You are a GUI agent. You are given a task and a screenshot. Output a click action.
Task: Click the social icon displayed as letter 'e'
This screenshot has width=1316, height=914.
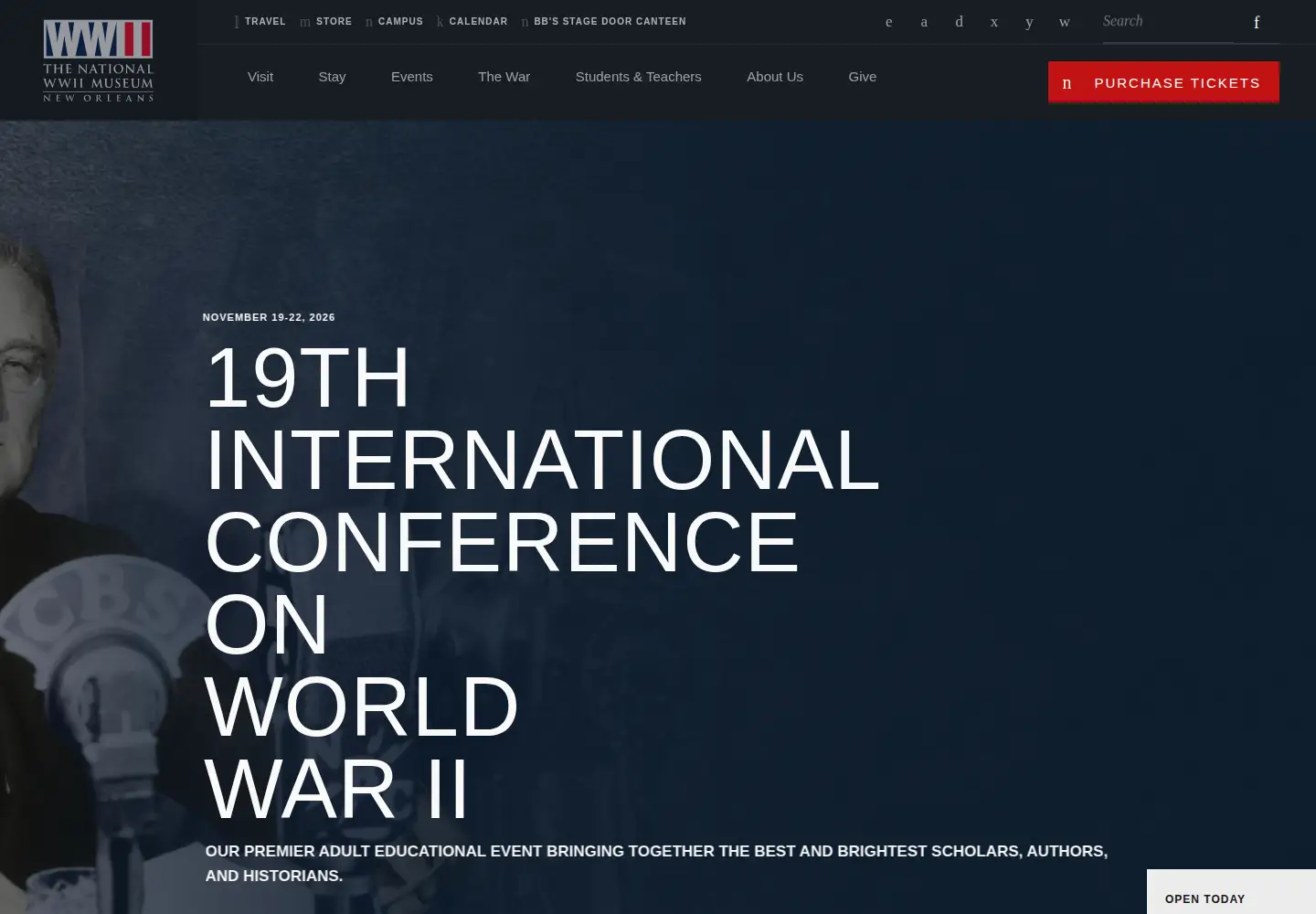point(888,22)
